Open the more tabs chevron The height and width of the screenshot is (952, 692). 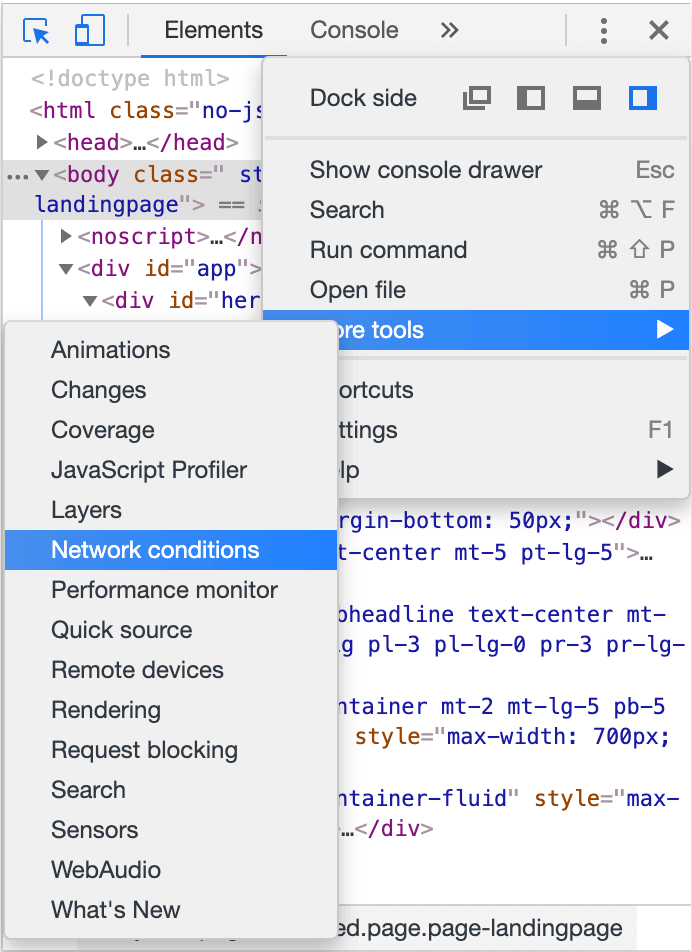(450, 31)
